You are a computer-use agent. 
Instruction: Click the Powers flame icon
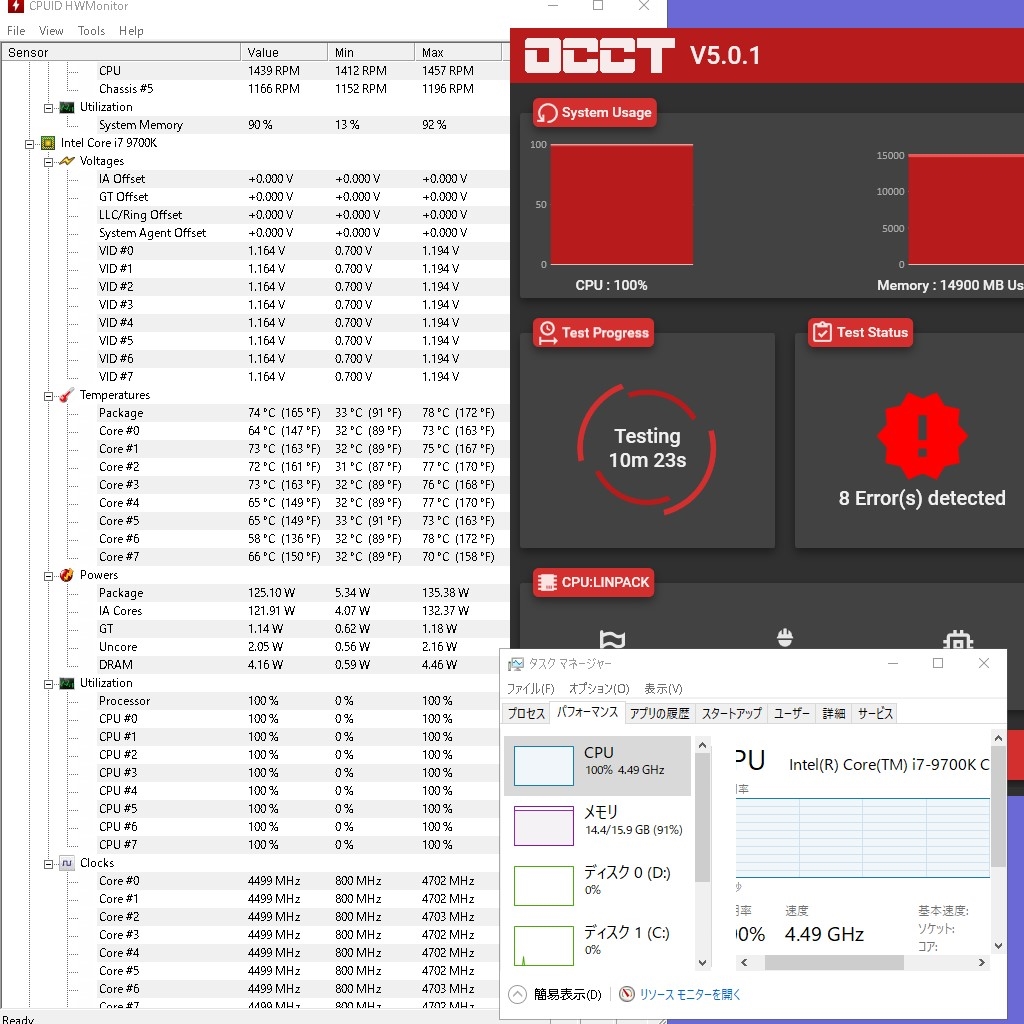coord(67,575)
